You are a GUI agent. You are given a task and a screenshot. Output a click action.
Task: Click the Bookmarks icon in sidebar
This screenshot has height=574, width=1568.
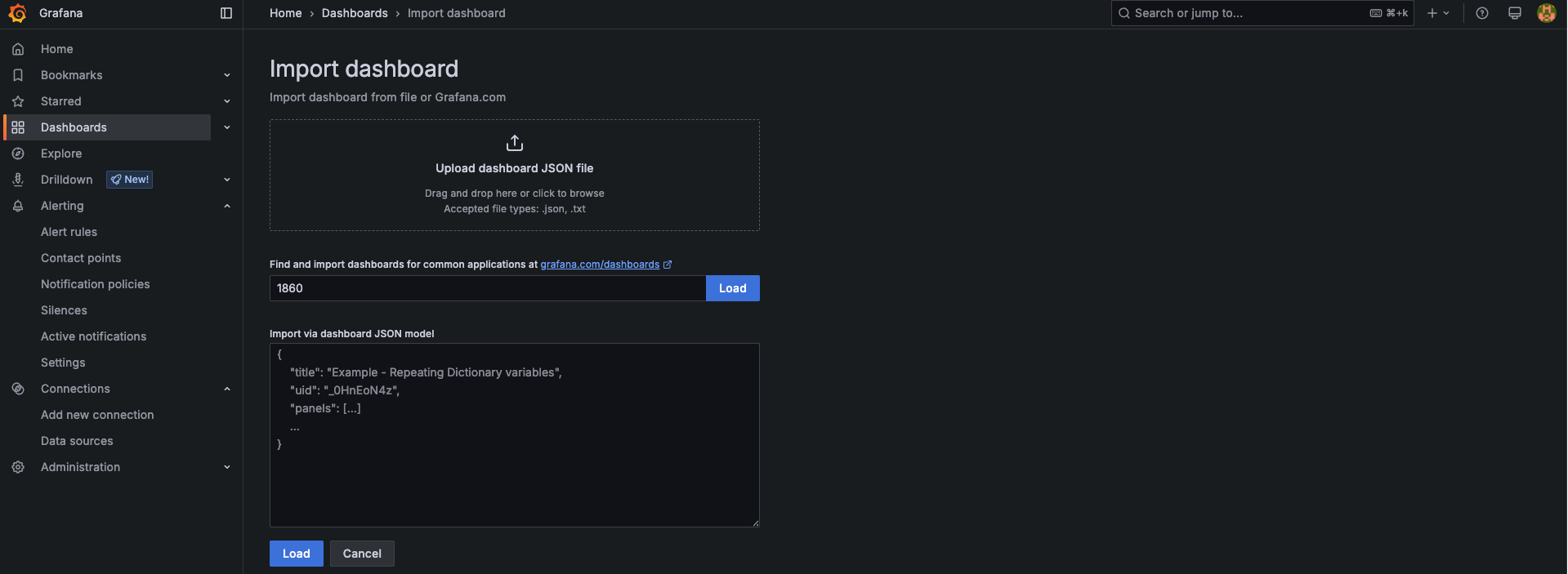pyautogui.click(x=18, y=75)
